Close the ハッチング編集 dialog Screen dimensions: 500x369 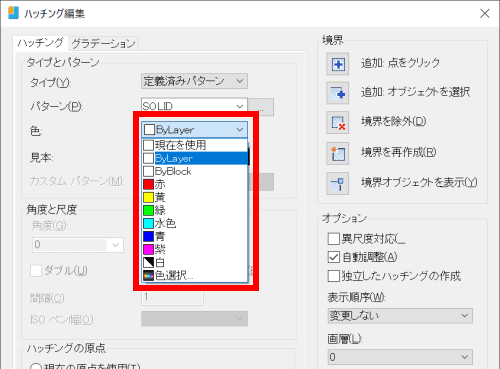tap(485, 13)
